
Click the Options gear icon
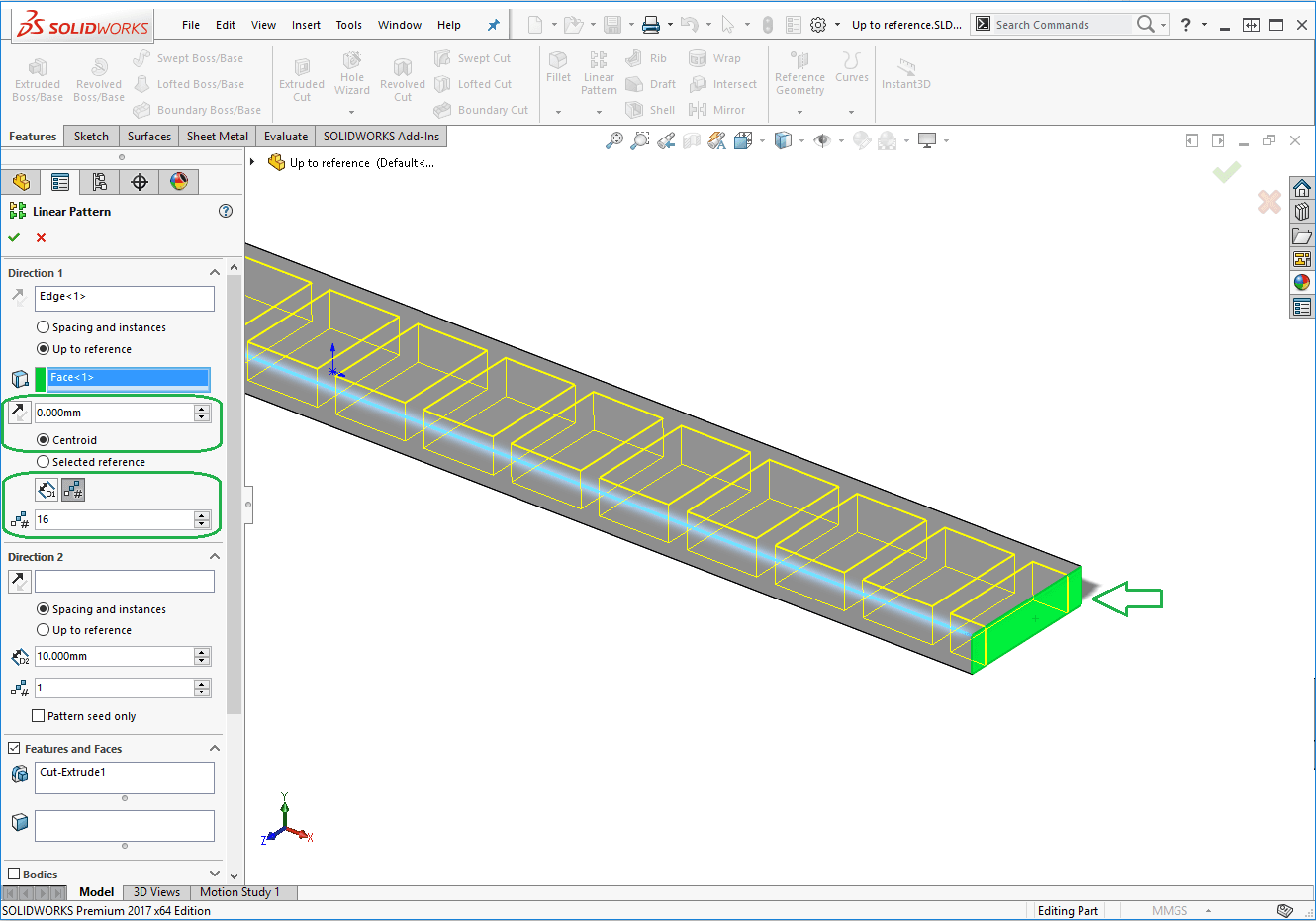click(818, 25)
